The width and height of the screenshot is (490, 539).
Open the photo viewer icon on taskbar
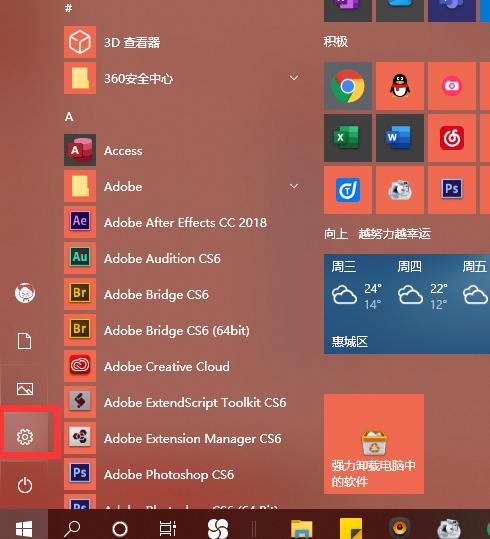449,528
